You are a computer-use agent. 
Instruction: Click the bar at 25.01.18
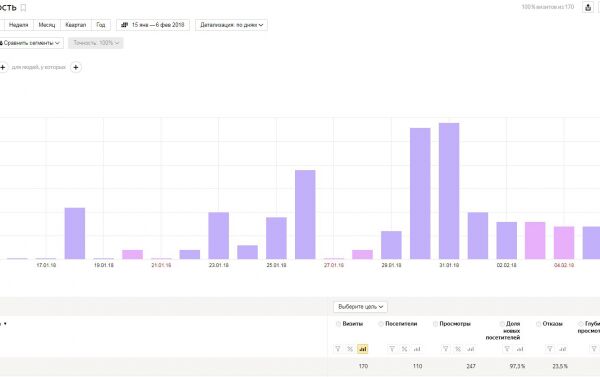tap(276, 238)
